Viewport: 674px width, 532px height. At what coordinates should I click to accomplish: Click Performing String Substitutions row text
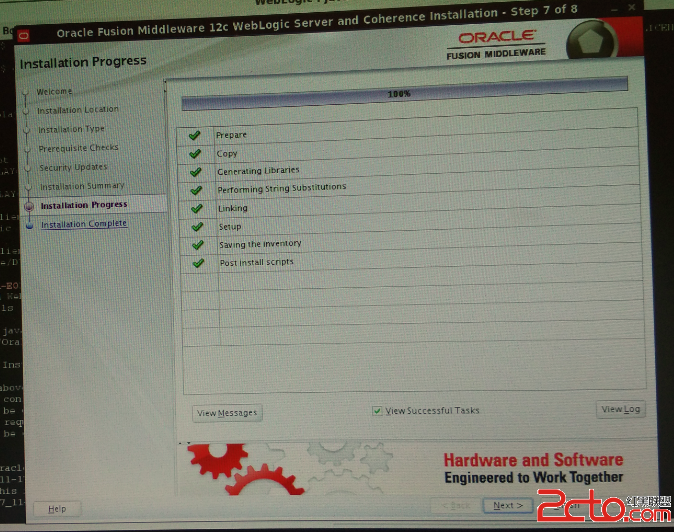click(x=282, y=188)
